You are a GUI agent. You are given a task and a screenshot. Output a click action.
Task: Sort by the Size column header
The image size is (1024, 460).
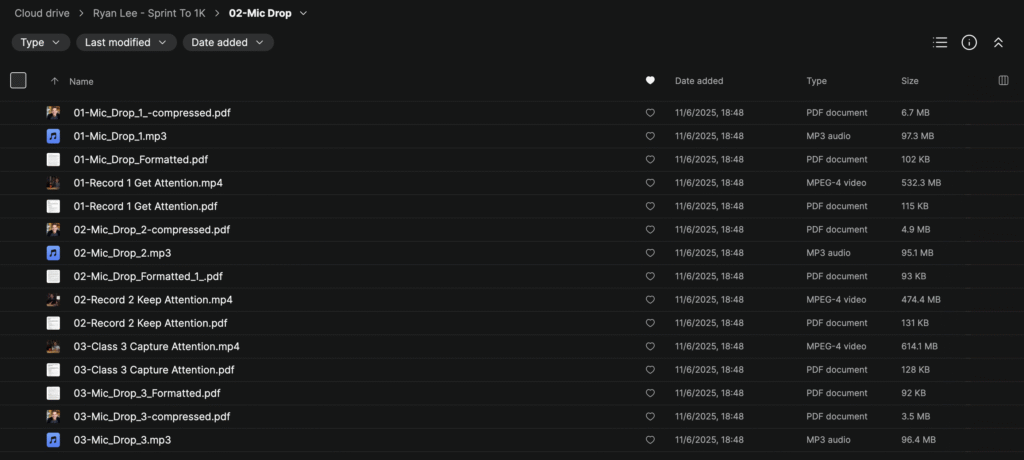(x=909, y=81)
